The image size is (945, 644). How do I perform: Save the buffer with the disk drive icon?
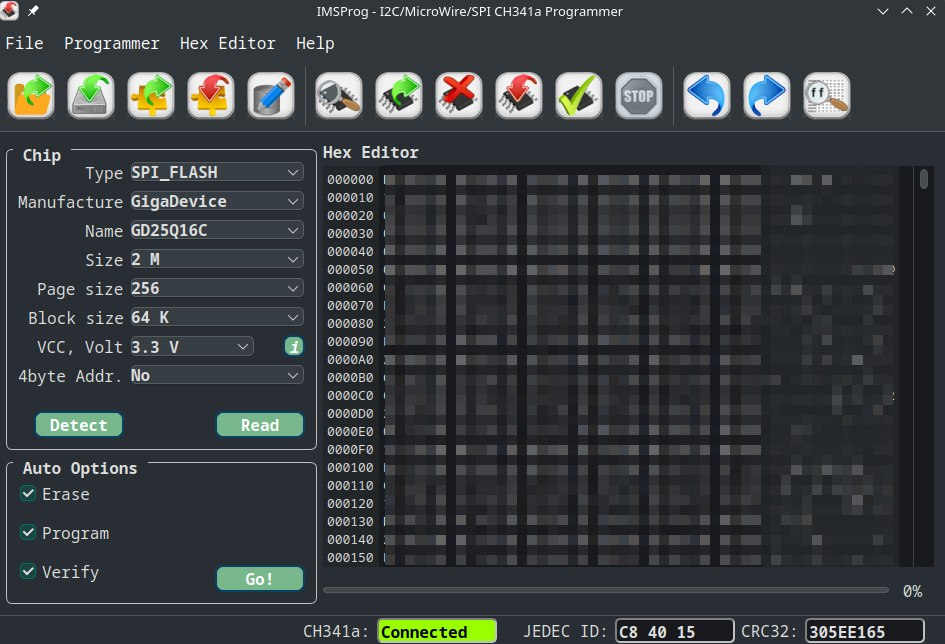[90, 95]
